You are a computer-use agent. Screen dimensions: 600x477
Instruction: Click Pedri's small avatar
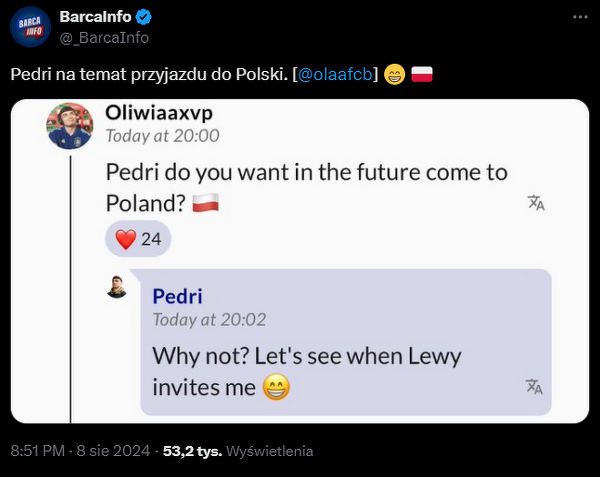coord(118,287)
